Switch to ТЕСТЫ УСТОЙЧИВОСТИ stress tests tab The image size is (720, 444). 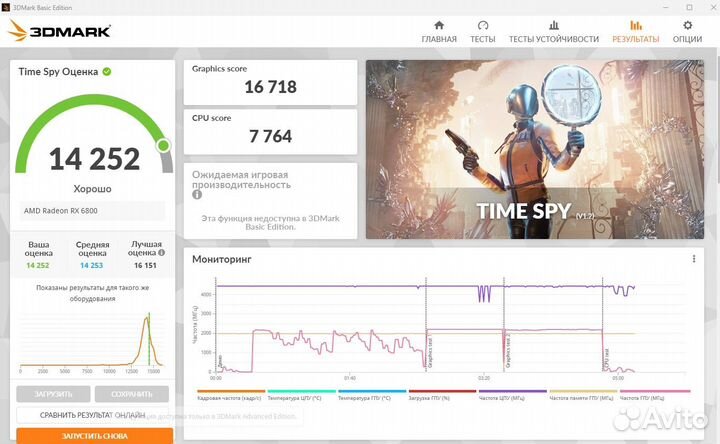[553, 31]
